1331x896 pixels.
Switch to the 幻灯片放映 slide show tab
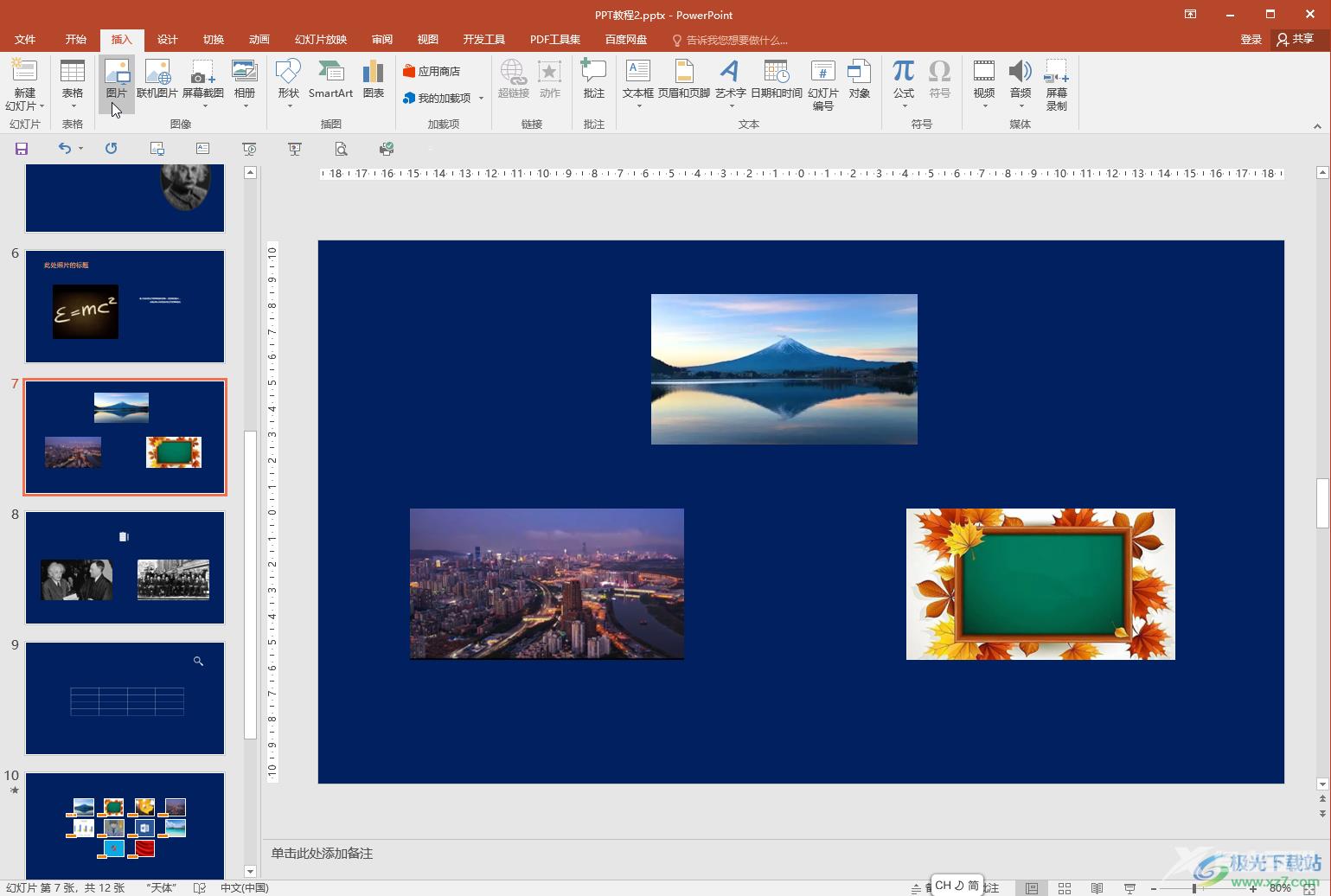click(x=321, y=40)
